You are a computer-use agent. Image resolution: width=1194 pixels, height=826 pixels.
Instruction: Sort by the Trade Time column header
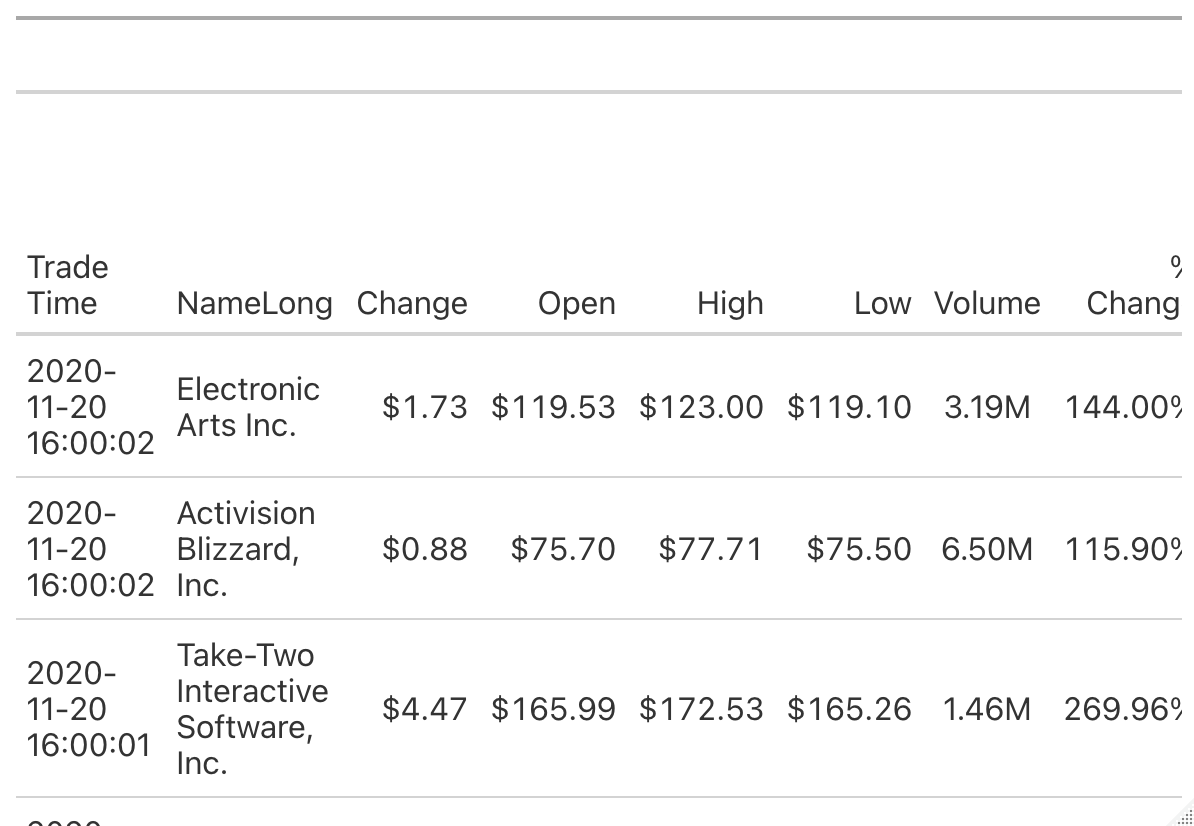tap(67, 285)
